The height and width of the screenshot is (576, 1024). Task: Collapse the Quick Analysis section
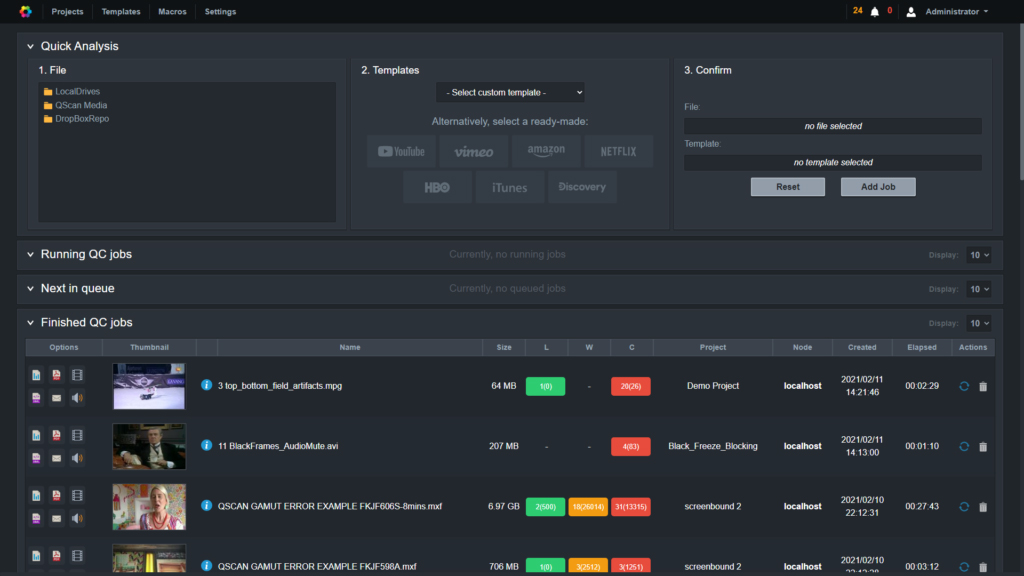[x=30, y=46]
